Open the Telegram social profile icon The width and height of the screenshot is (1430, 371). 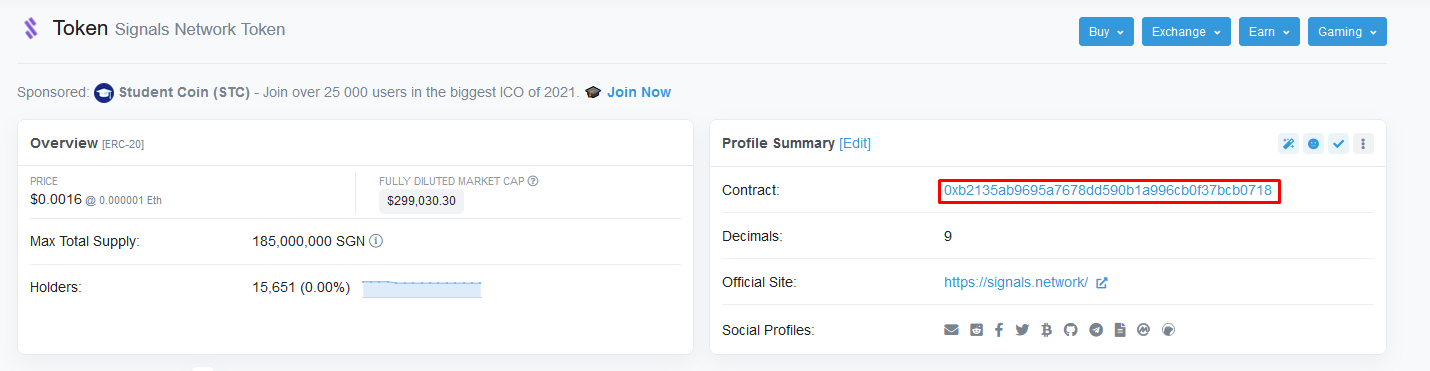pos(1096,330)
